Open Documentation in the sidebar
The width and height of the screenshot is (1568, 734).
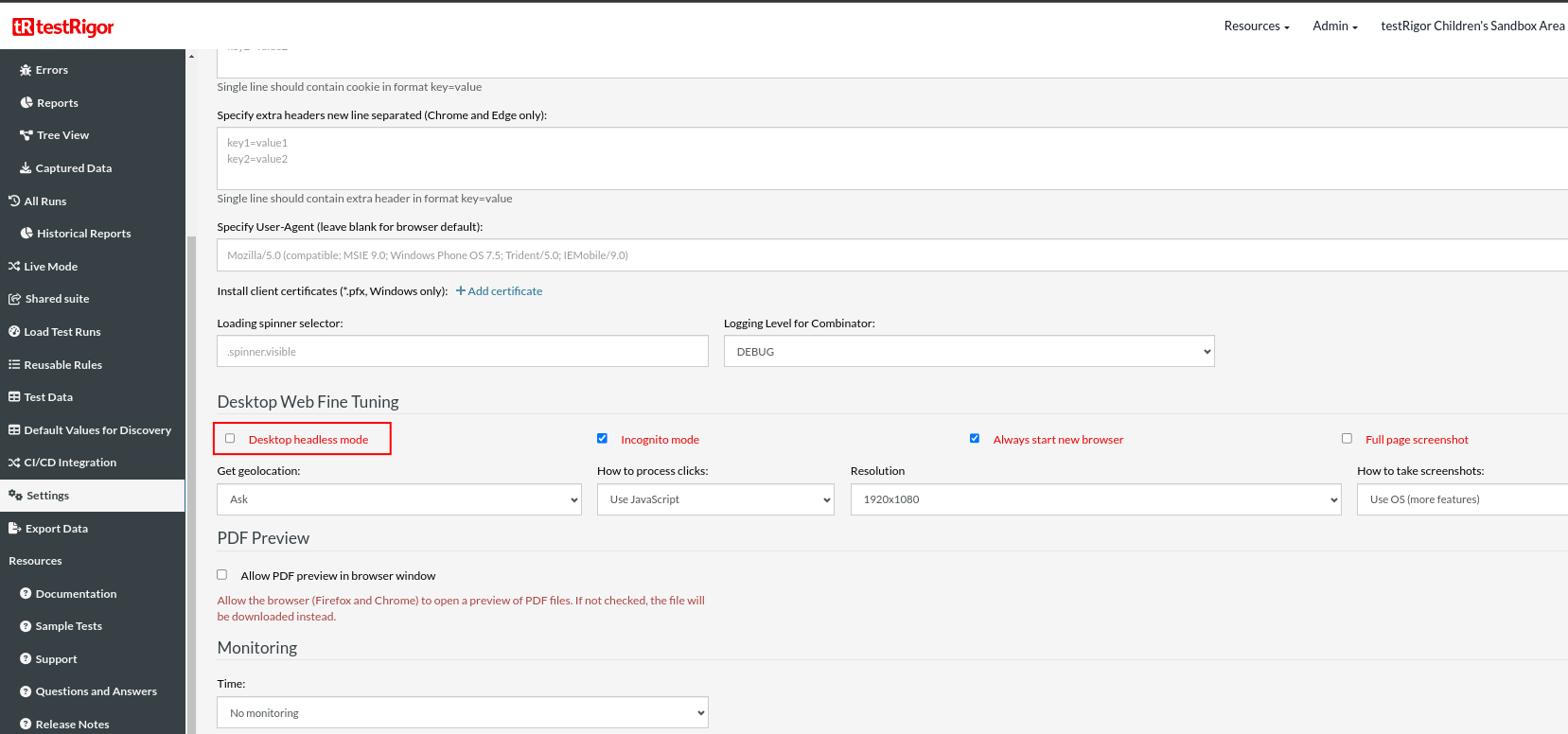tap(76, 594)
